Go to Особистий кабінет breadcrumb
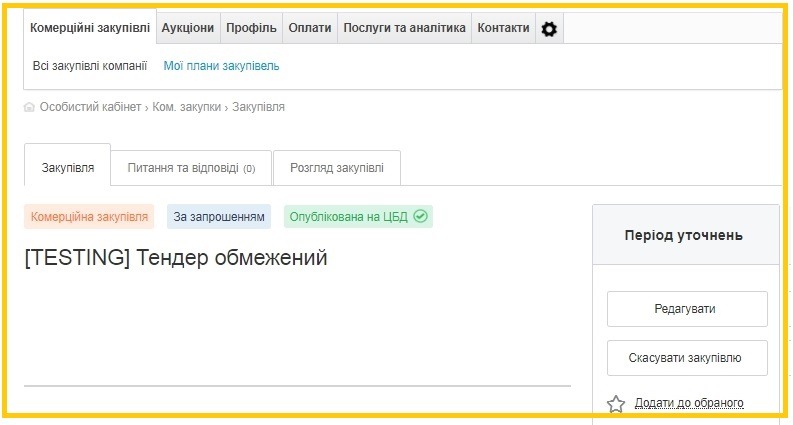793x425 pixels. click(x=90, y=107)
